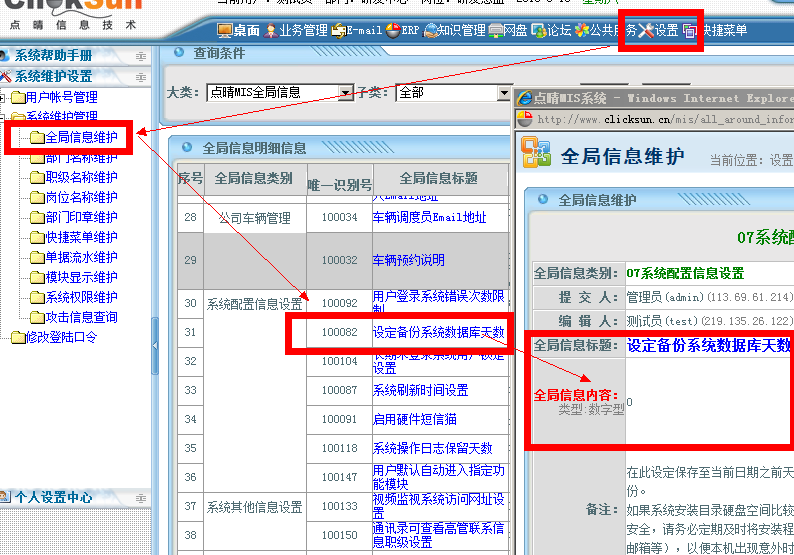Collapse the 系统帮助手册 sidebar panel

[x=141, y=56]
